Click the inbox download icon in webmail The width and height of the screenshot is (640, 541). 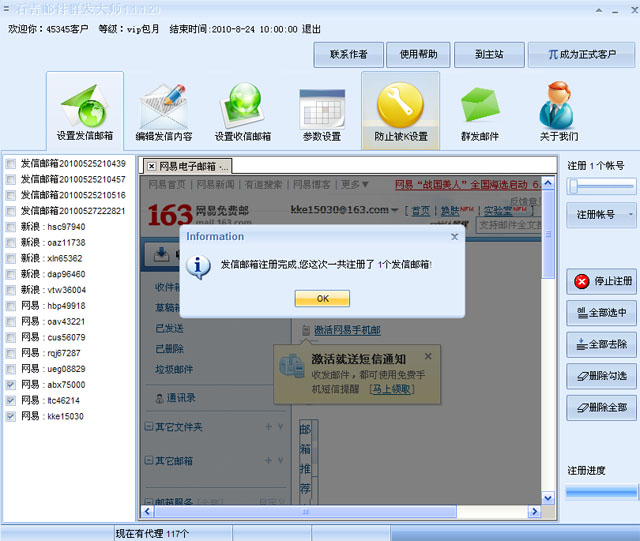click(x=162, y=254)
